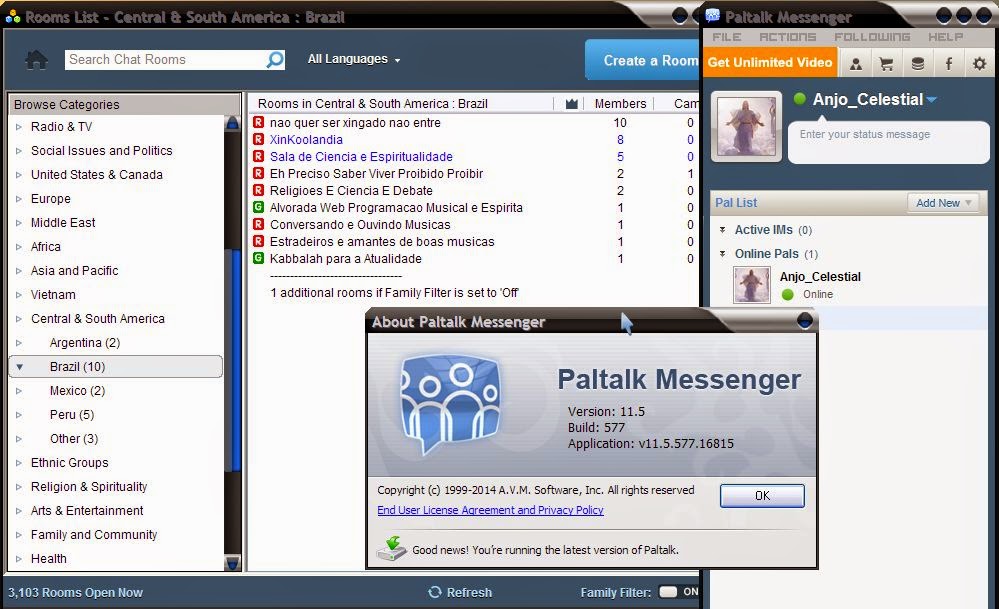This screenshot has width=999, height=609.
Task: Click the home icon in Rooms List
Action: (36, 60)
